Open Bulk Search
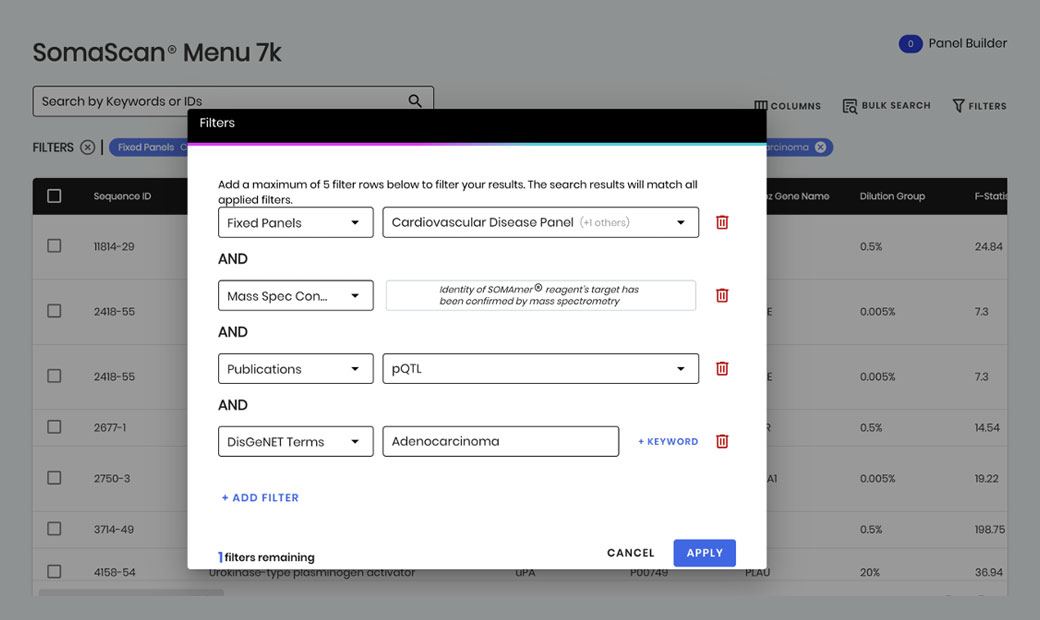Screen dimensions: 1040x620 tap(886, 106)
